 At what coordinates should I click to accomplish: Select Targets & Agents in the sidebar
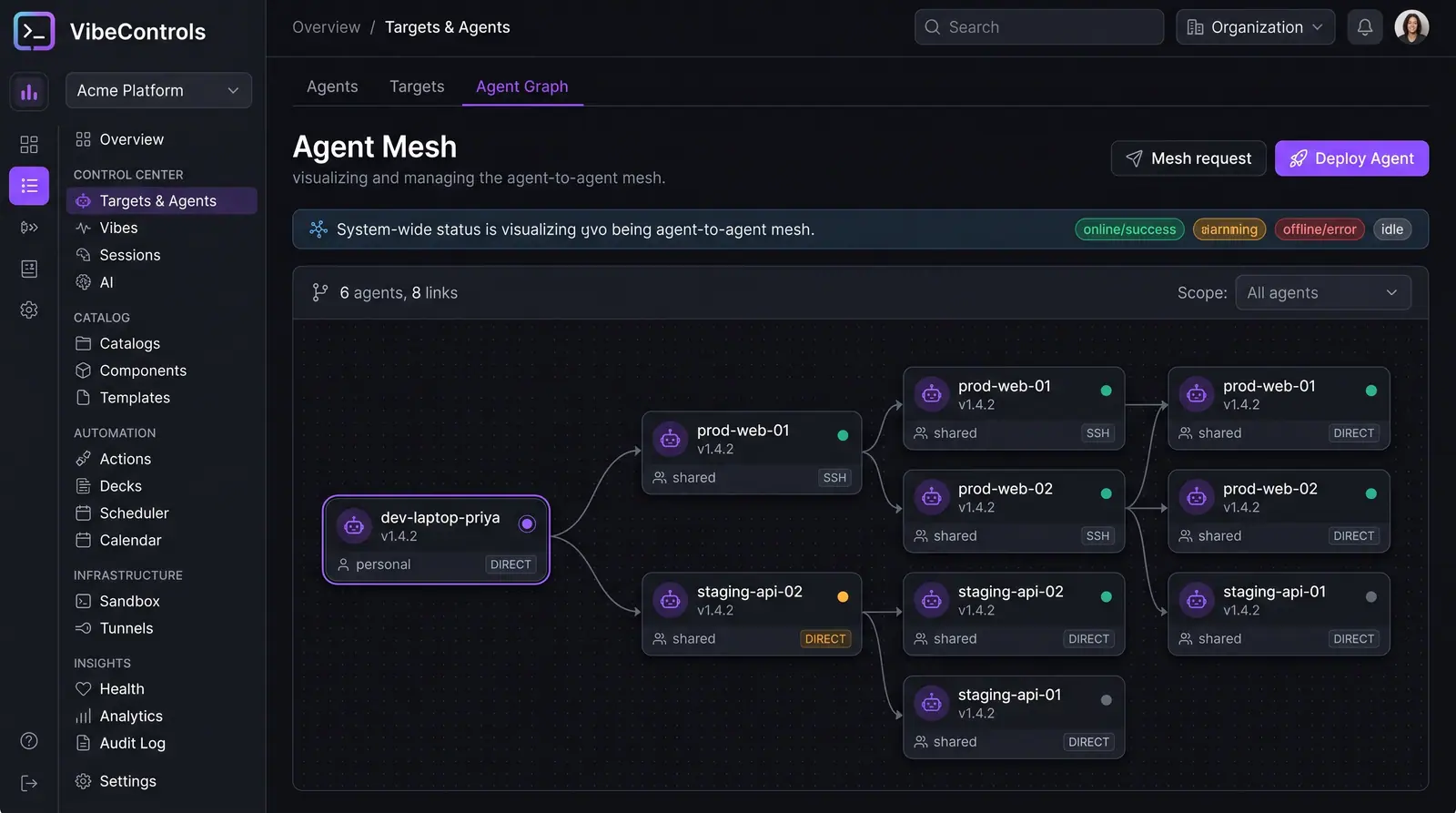click(161, 201)
